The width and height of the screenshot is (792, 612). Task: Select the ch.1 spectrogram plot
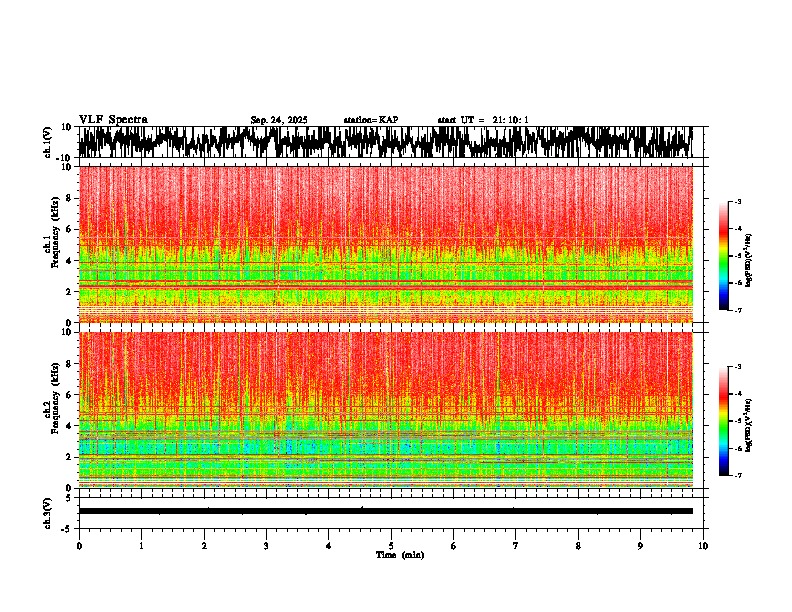[x=386, y=244]
